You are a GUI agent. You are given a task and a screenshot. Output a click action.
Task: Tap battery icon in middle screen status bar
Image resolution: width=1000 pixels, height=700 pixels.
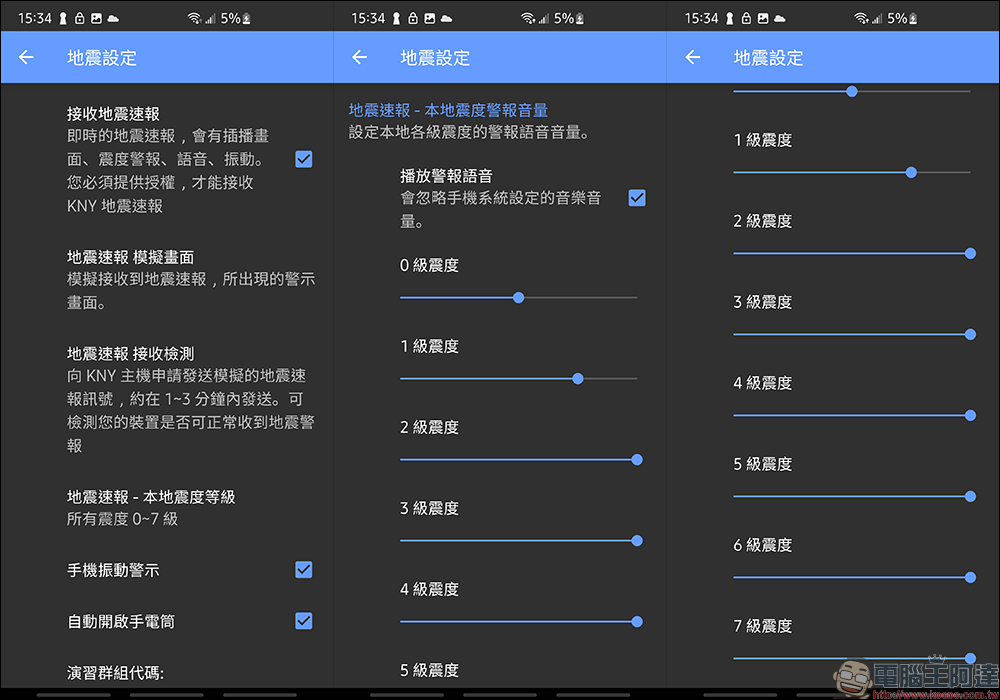click(579, 18)
